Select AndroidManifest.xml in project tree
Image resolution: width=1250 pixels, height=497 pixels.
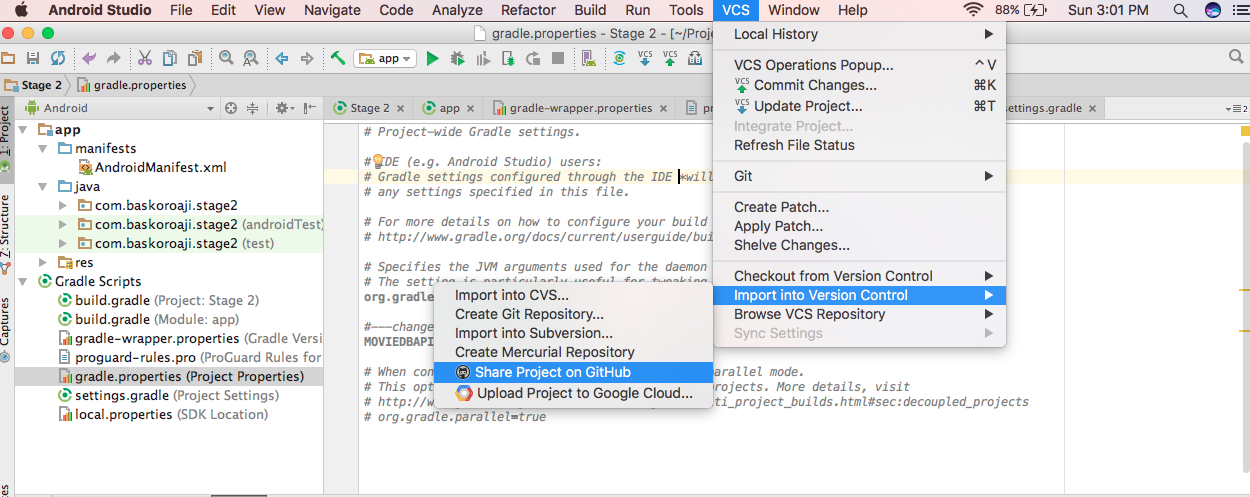point(152,168)
